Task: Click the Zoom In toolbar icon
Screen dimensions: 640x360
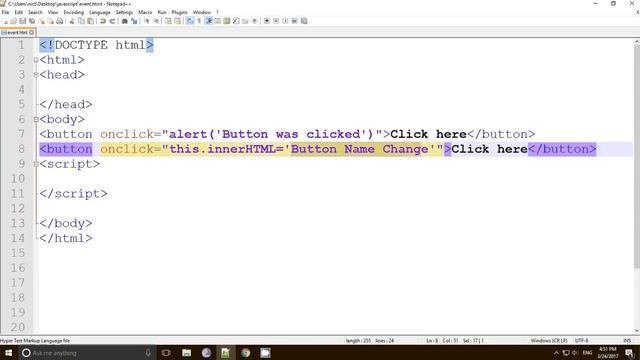Action: (146, 21)
